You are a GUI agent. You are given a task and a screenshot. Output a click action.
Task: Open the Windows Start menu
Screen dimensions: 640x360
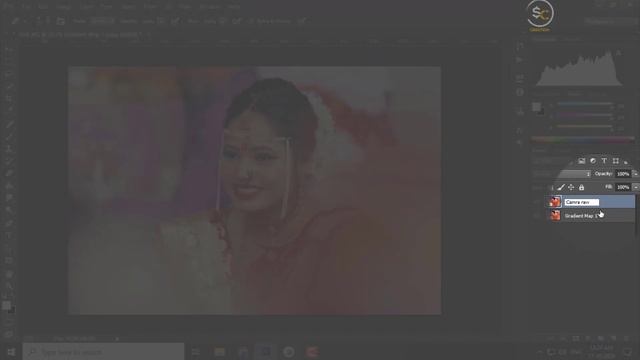point(11,352)
